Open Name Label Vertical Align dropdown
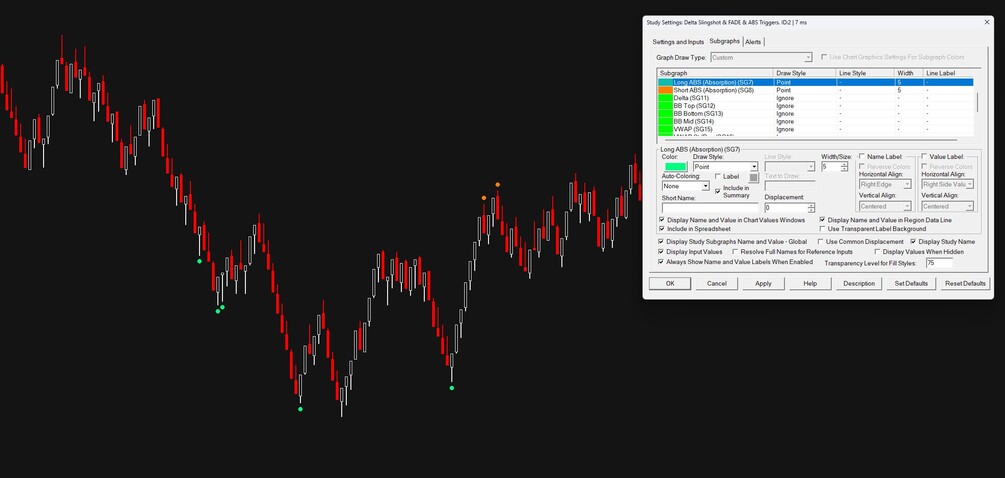 pos(885,206)
